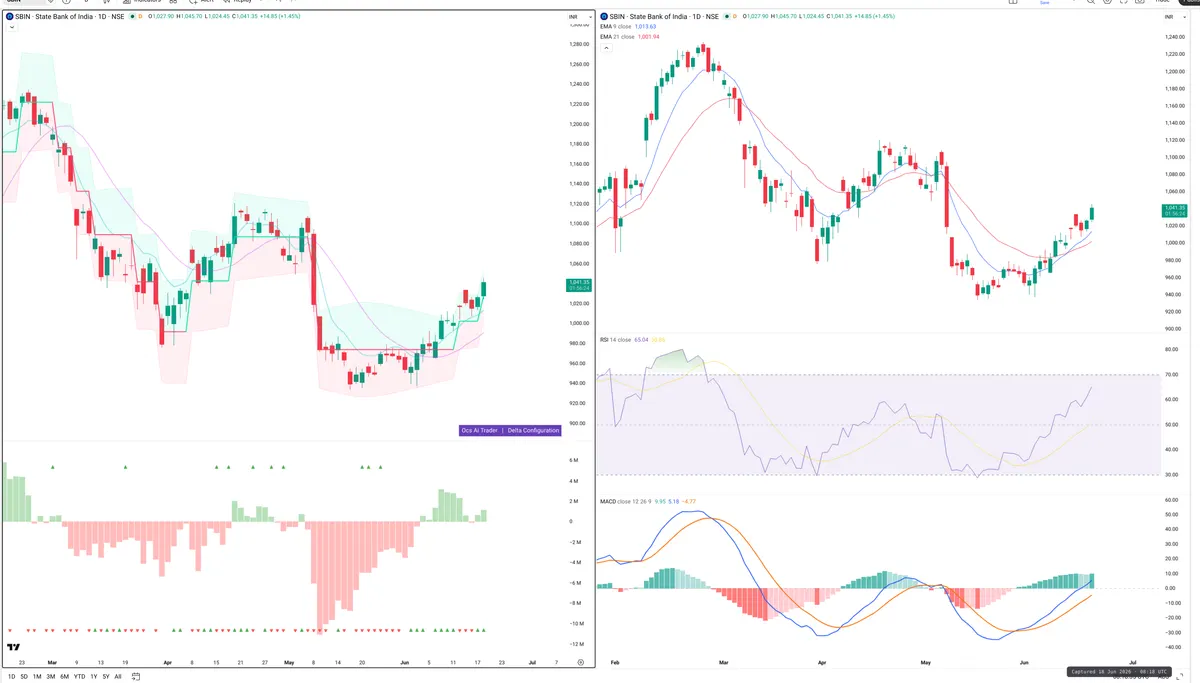Click the 1,041.35 price label on left axis

pyautogui.click(x=577, y=285)
